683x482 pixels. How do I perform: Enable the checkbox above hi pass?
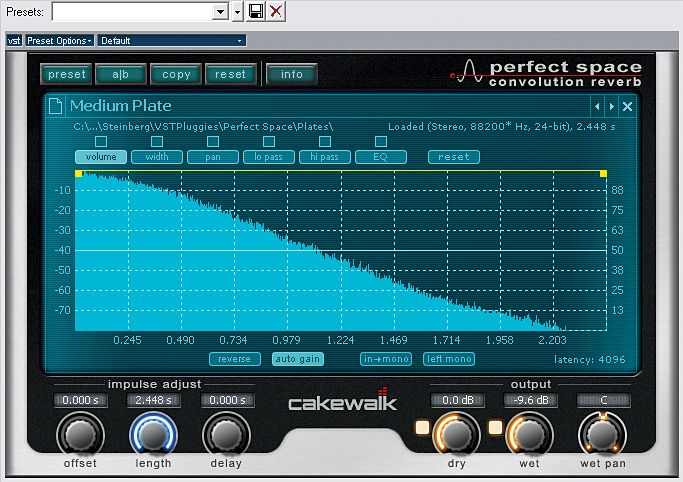(325, 142)
